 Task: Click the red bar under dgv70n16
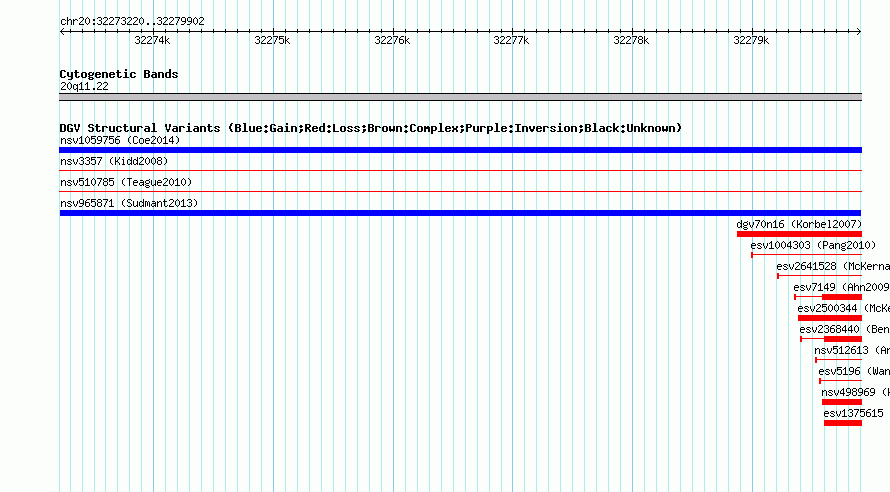799,234
